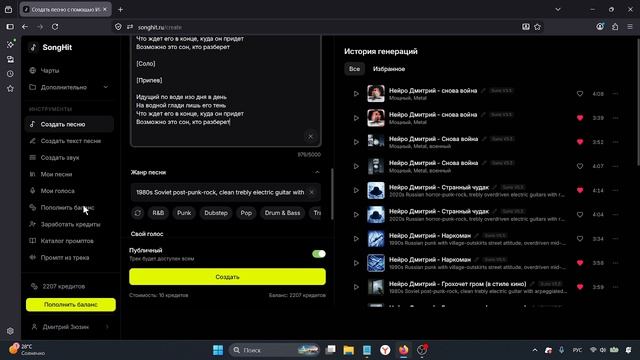
Task: Open Yandex browser from taskbar
Action: tap(385, 350)
